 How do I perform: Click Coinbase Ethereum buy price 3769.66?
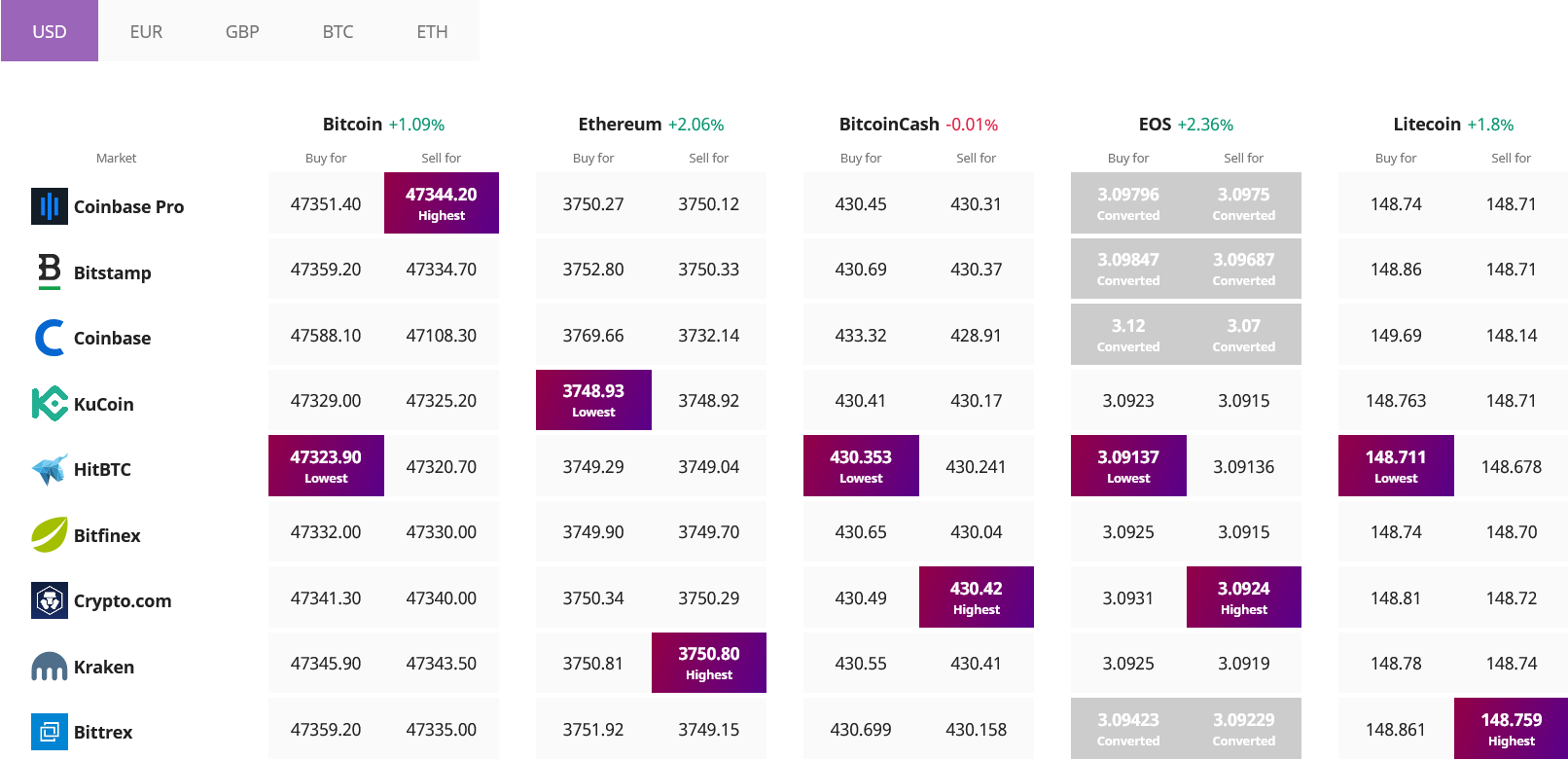coord(593,335)
